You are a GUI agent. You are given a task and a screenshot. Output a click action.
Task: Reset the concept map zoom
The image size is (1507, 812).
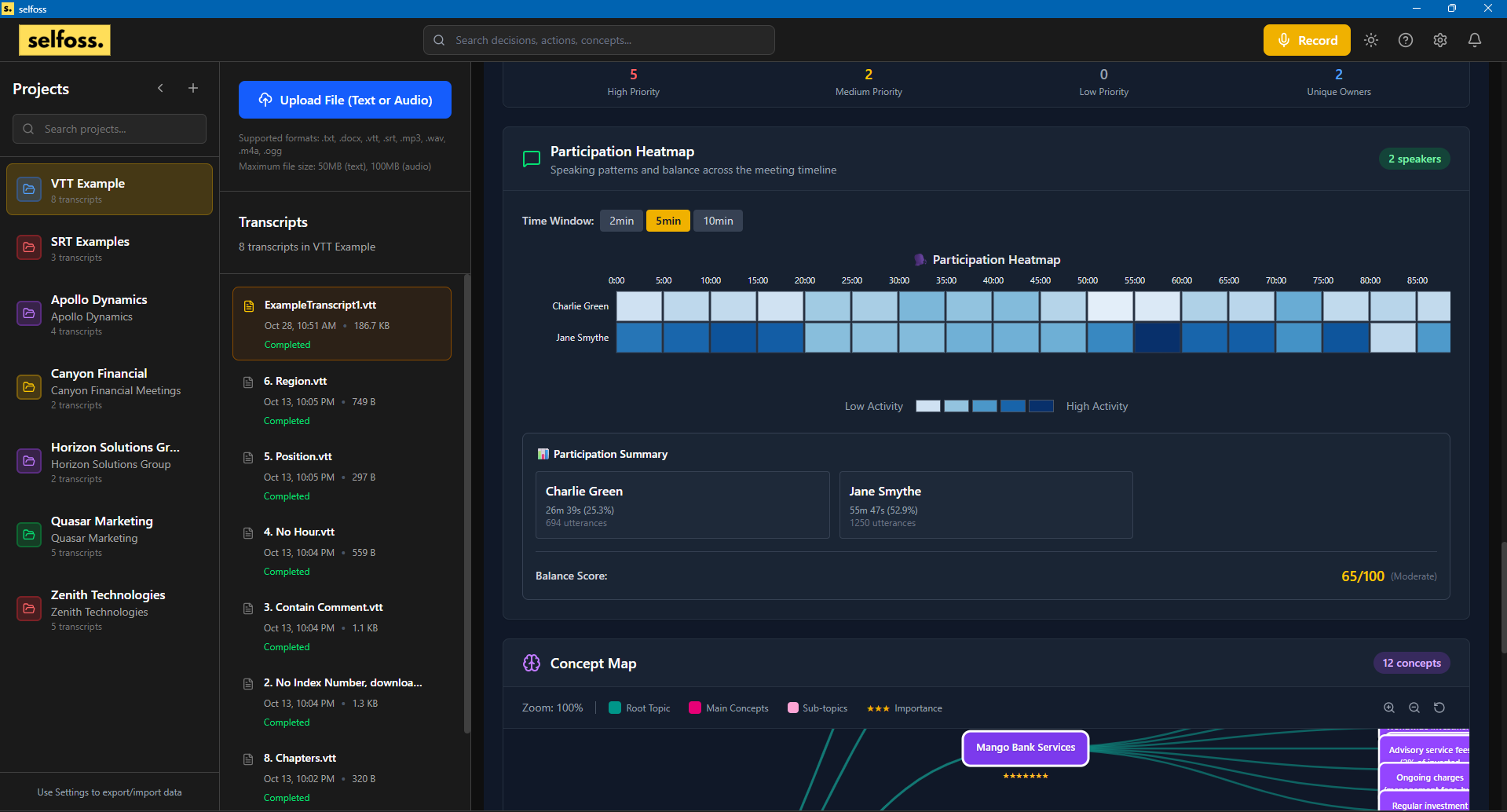point(1439,708)
